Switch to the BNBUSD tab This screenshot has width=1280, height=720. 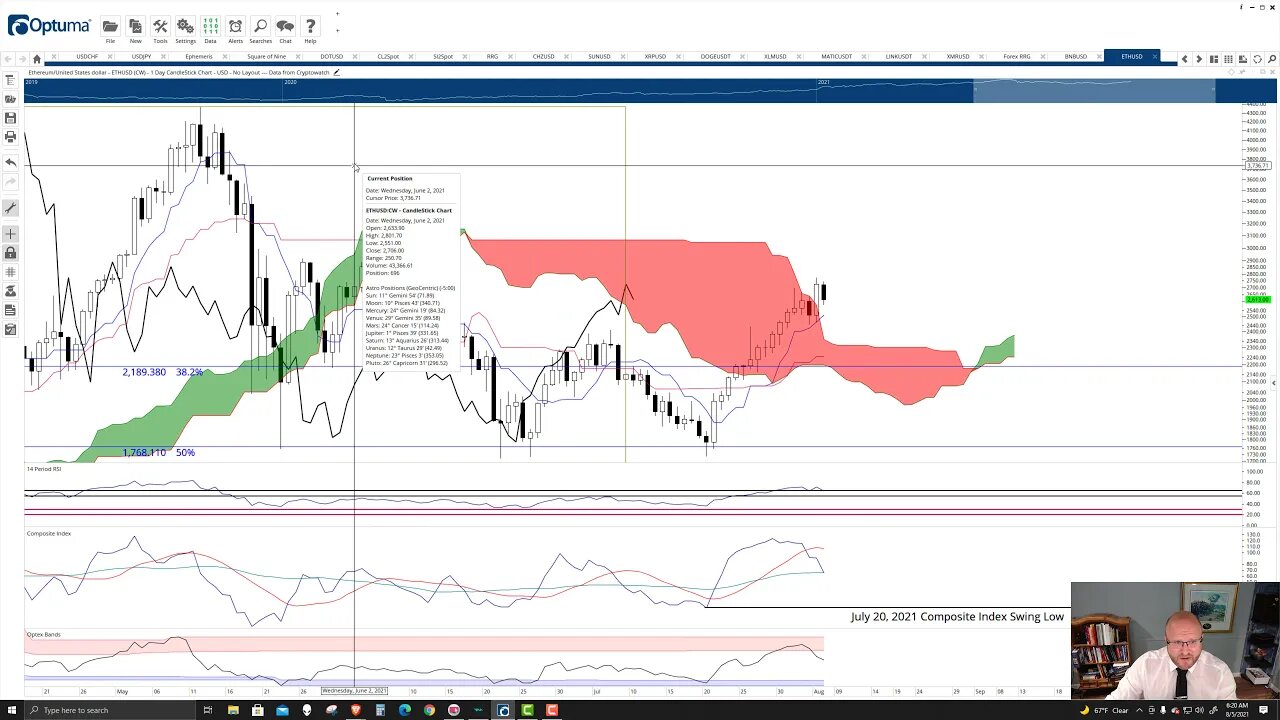(1075, 57)
